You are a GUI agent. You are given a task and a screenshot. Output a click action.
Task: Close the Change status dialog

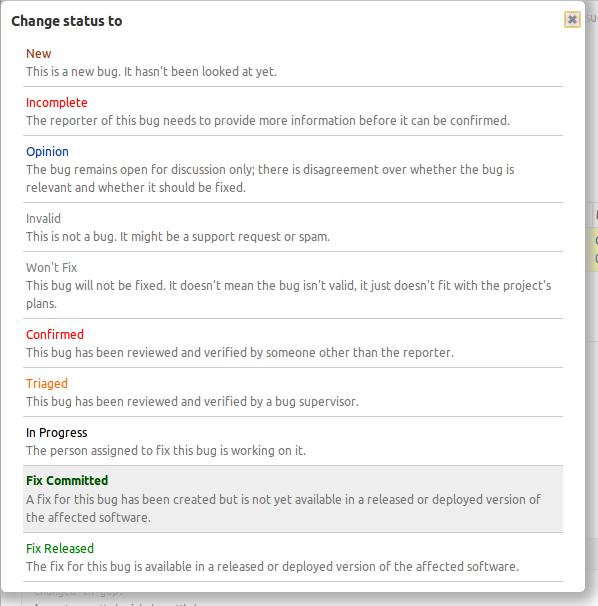coord(572,19)
